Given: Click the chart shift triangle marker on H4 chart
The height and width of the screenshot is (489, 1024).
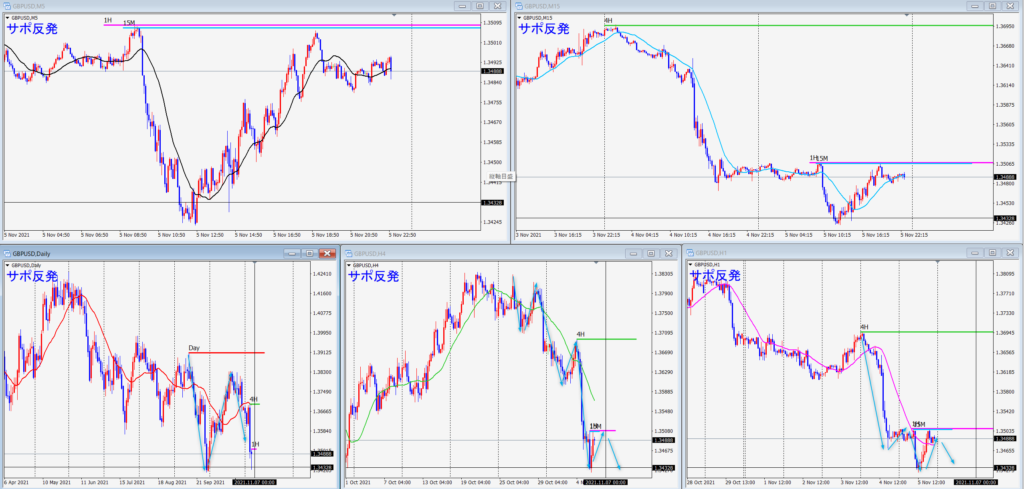Looking at the screenshot, I should point(596,262).
